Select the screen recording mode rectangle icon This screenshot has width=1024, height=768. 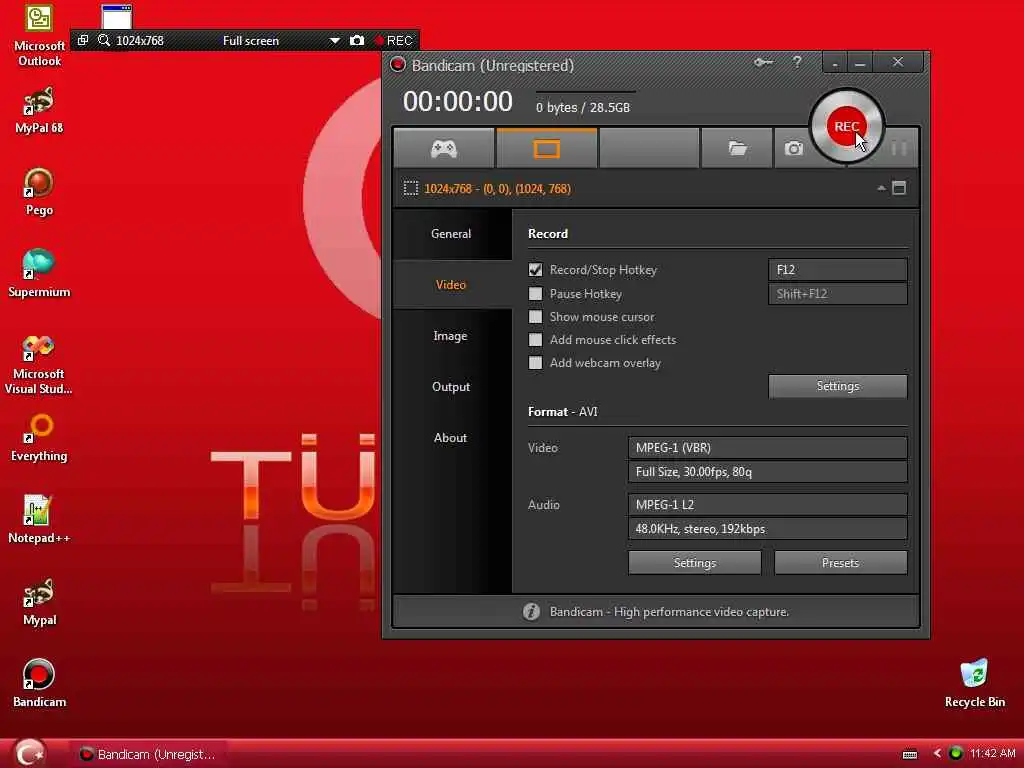pyautogui.click(x=547, y=149)
